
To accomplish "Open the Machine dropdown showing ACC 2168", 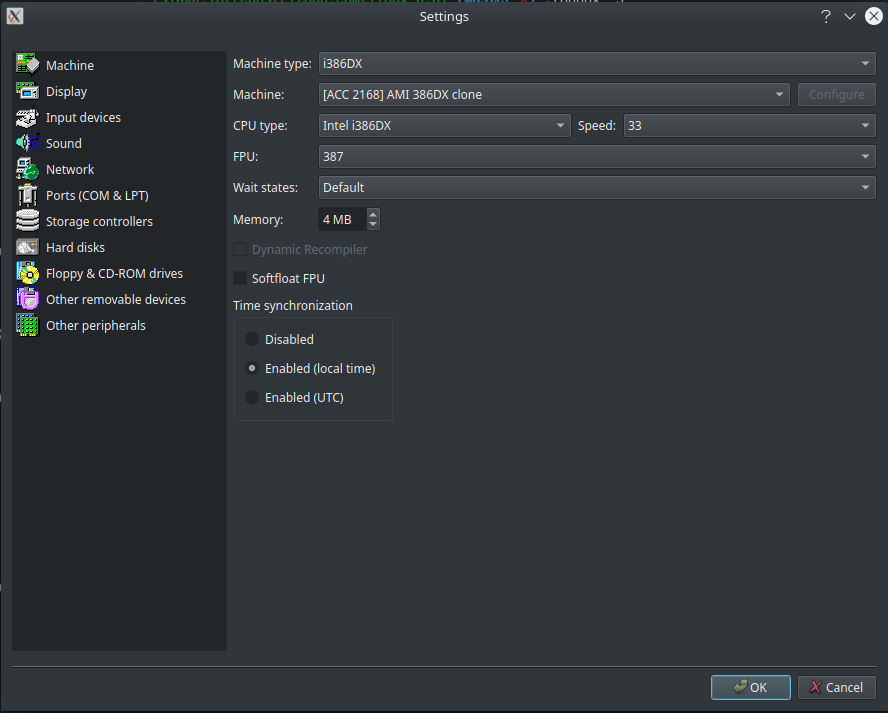I will (x=554, y=95).
